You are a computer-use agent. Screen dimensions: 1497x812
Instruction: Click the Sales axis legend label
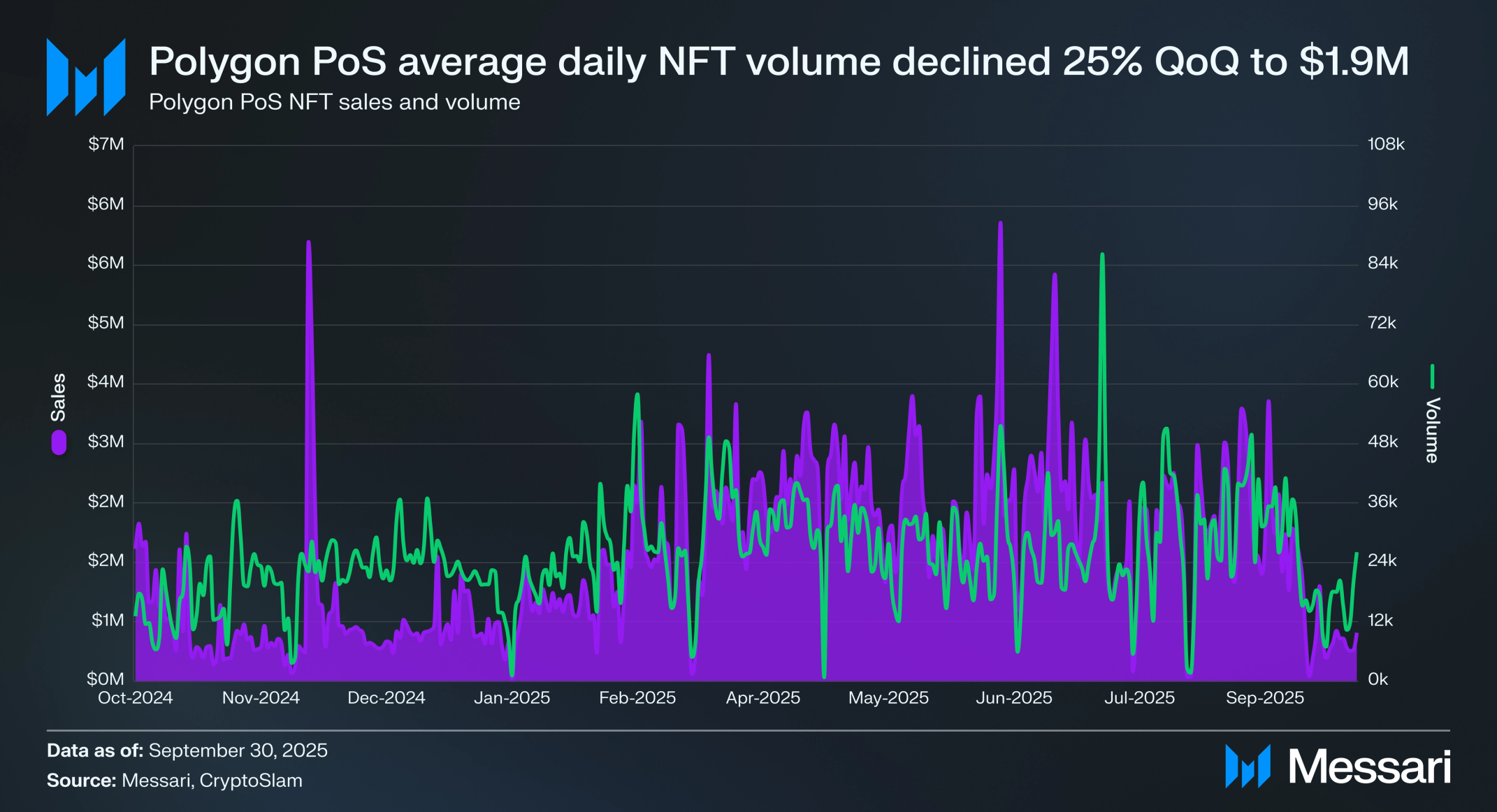click(59, 397)
